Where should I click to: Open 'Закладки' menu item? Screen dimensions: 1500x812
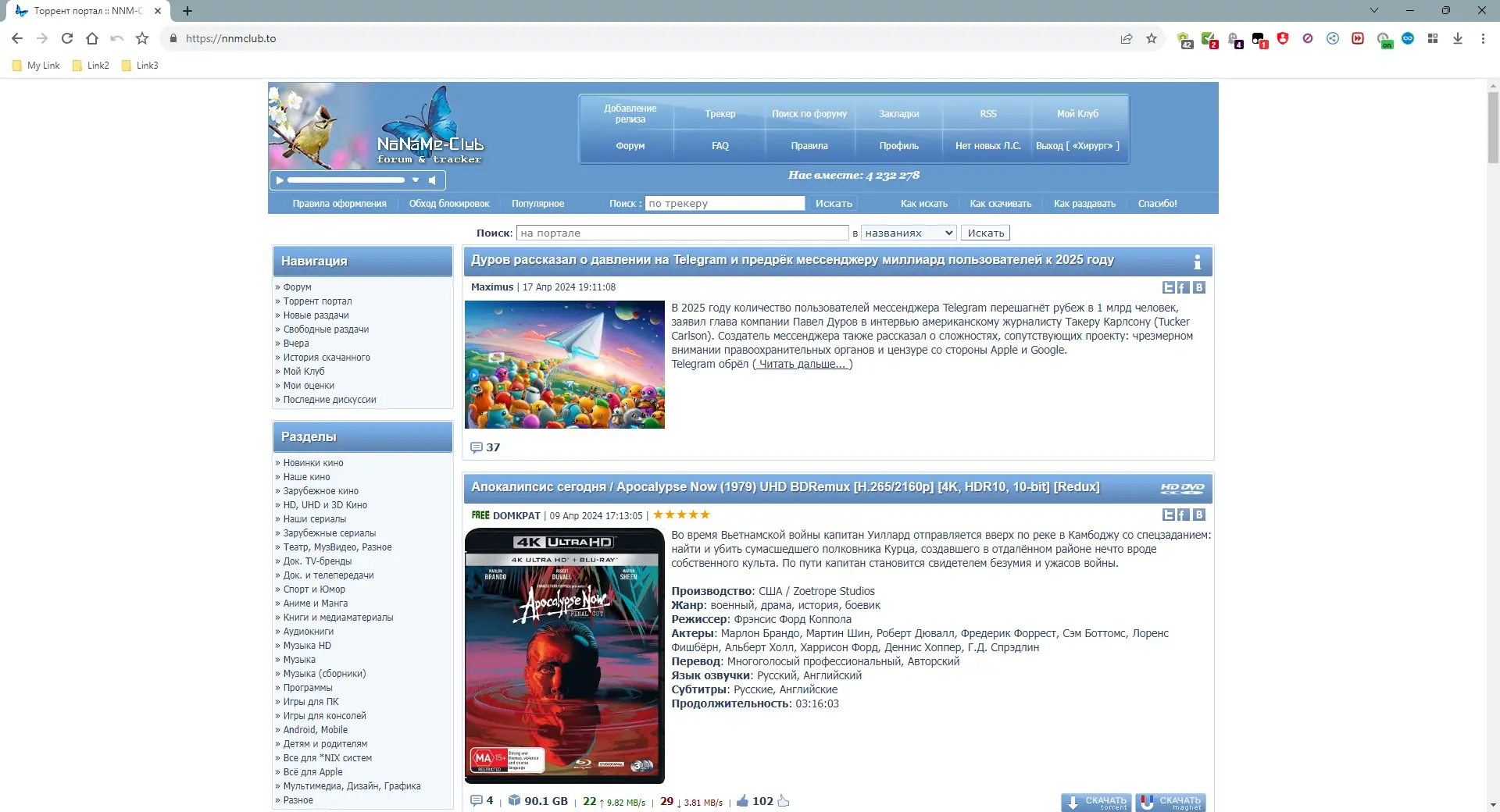[x=899, y=114]
